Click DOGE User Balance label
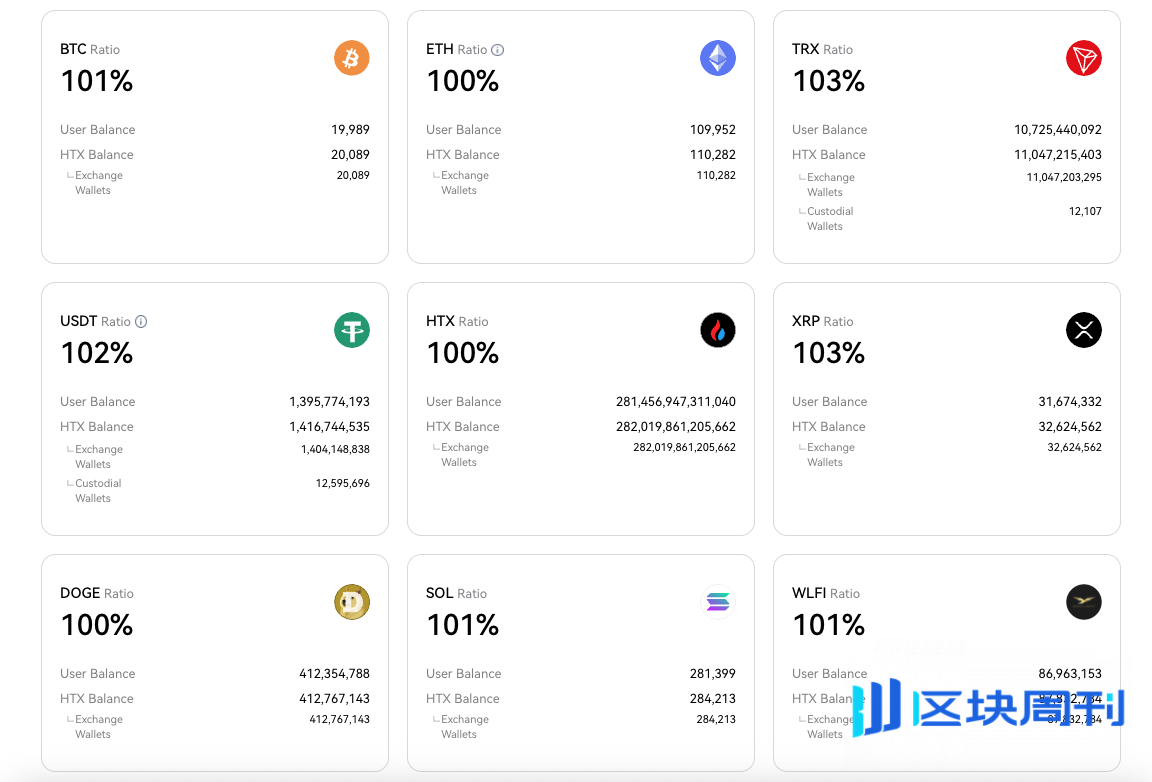This screenshot has width=1152, height=782. 98,673
